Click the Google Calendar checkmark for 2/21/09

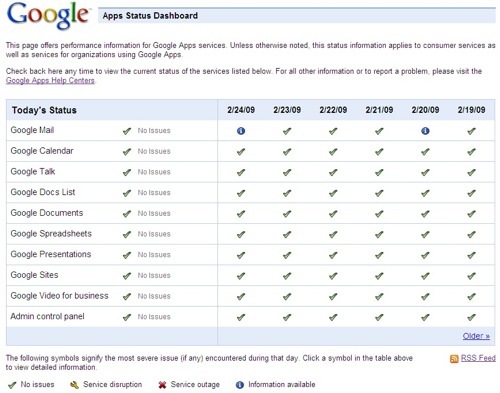click(x=379, y=152)
